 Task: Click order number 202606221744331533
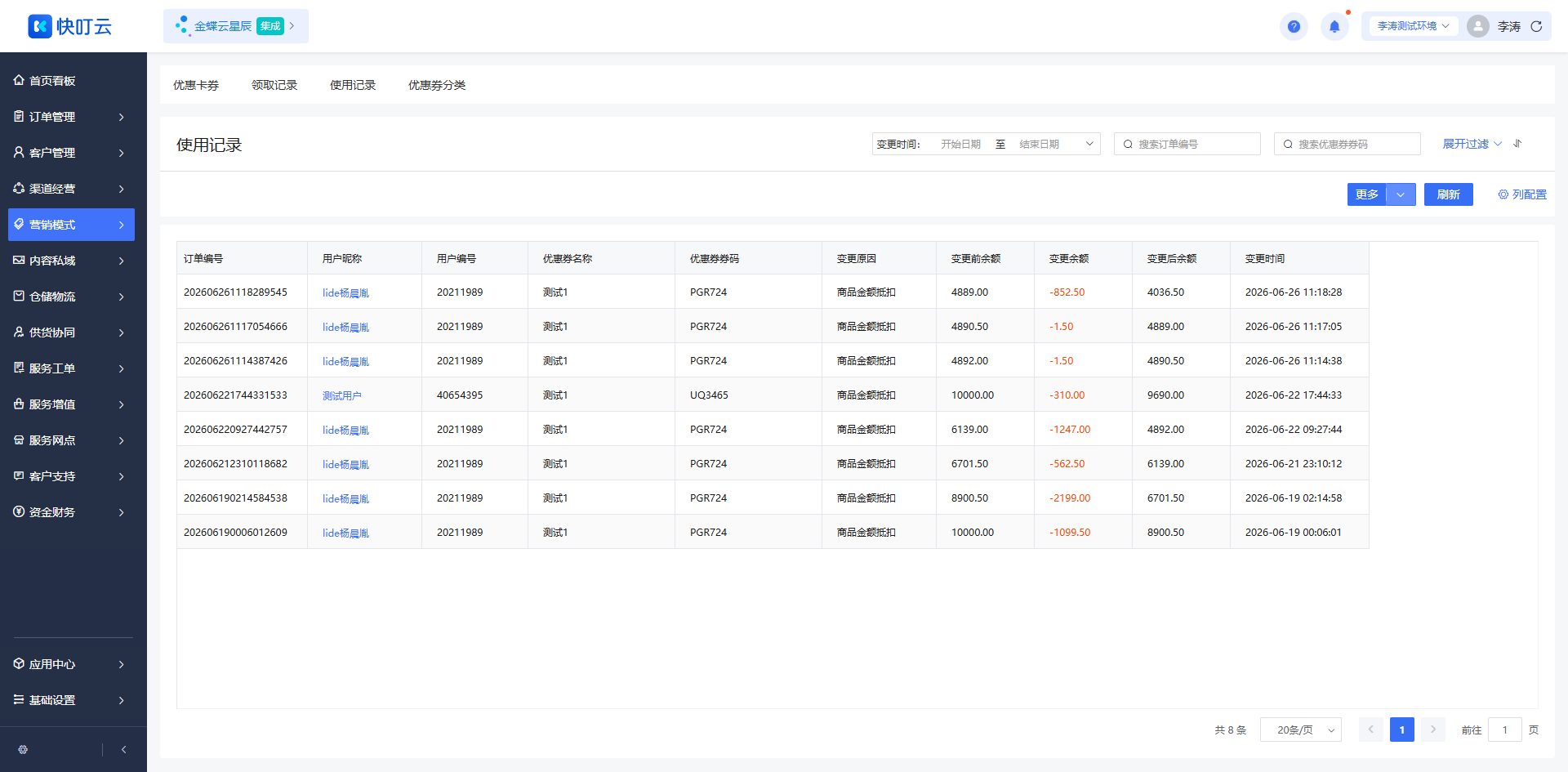click(x=235, y=395)
